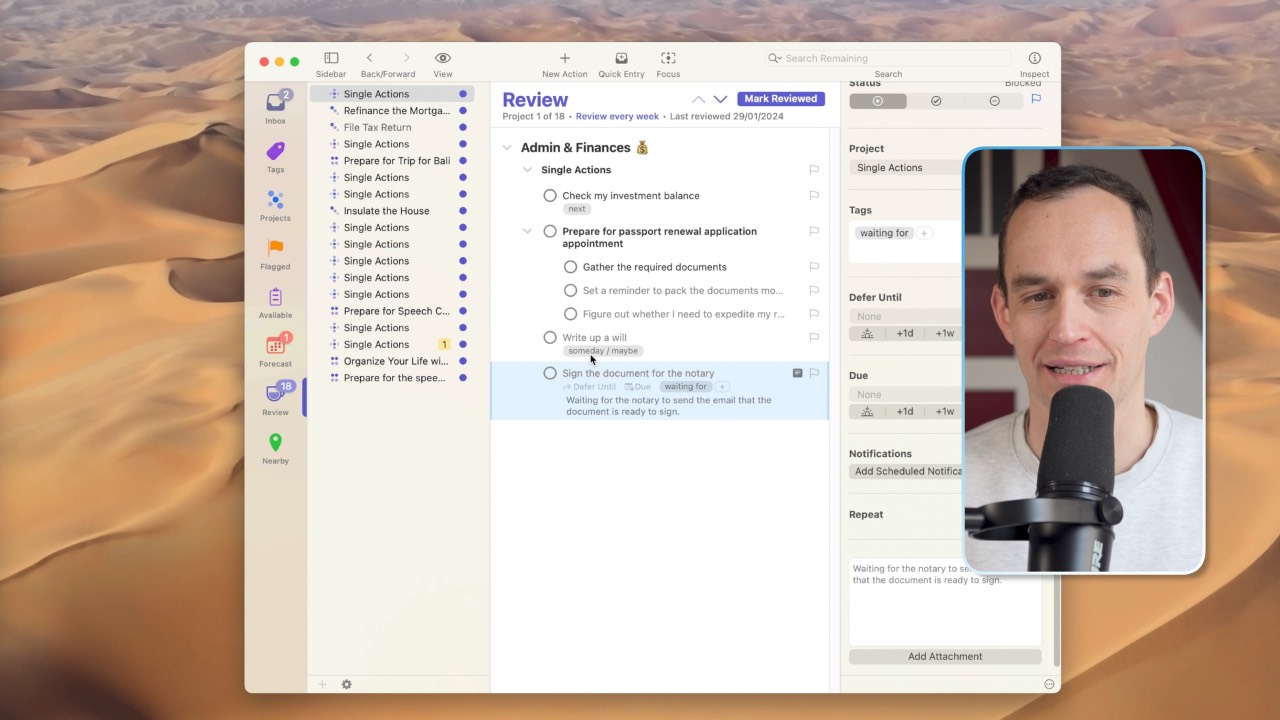Image resolution: width=1280 pixels, height=720 pixels.
Task: Open Quick Entry from the toolbar
Action: pos(621,58)
